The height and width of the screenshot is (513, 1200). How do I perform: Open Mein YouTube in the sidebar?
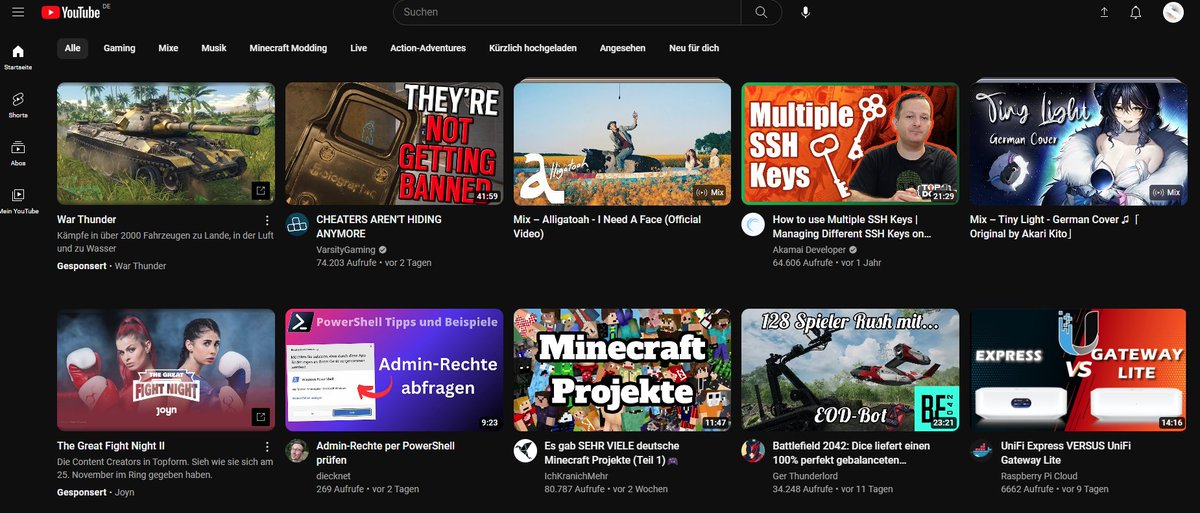click(18, 201)
